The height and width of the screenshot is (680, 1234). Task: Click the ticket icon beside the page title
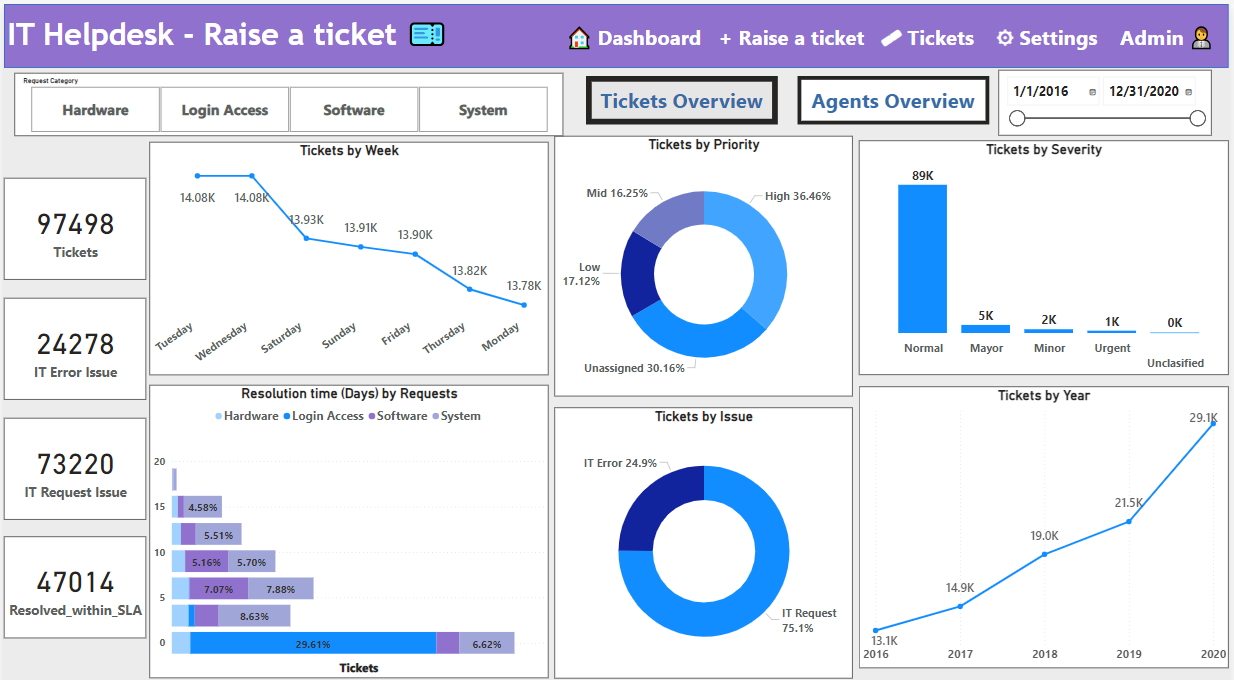(x=427, y=35)
